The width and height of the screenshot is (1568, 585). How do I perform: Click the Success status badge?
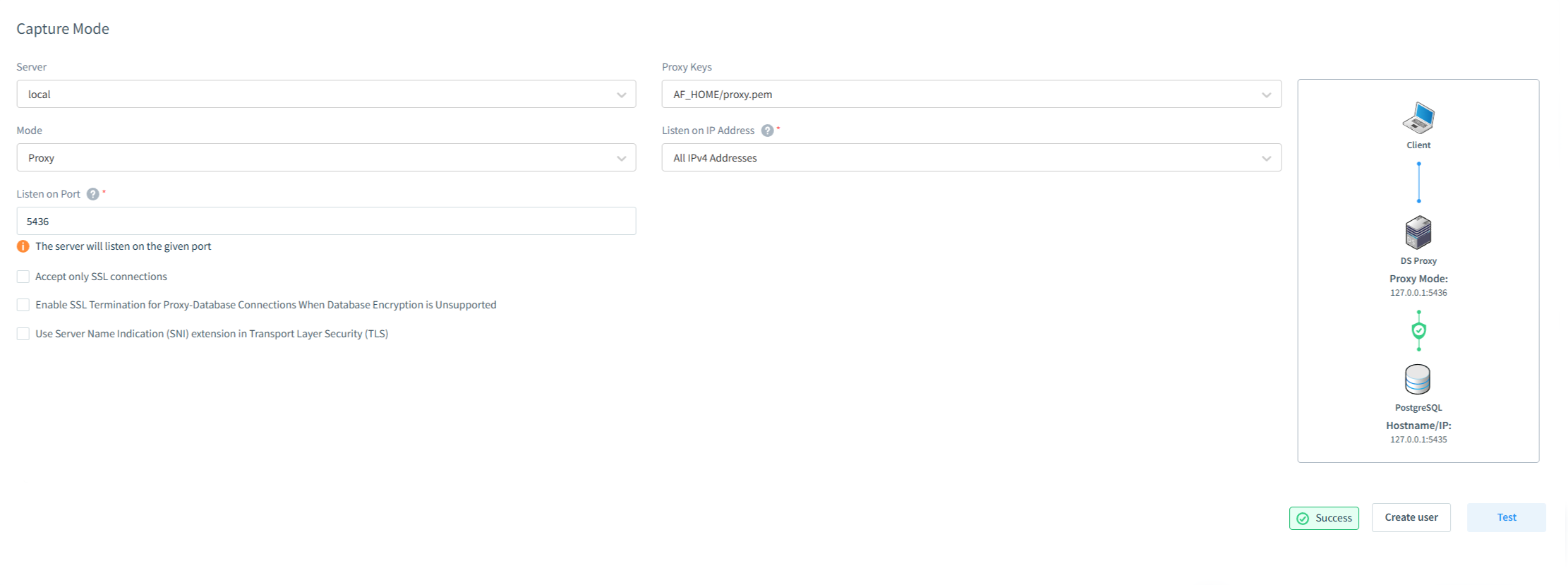tap(1324, 518)
